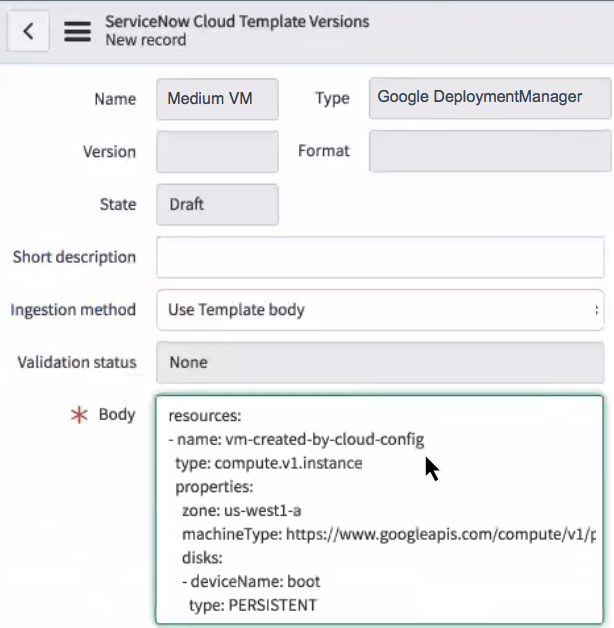
Task: Click the Body field label
Action: 117,415
